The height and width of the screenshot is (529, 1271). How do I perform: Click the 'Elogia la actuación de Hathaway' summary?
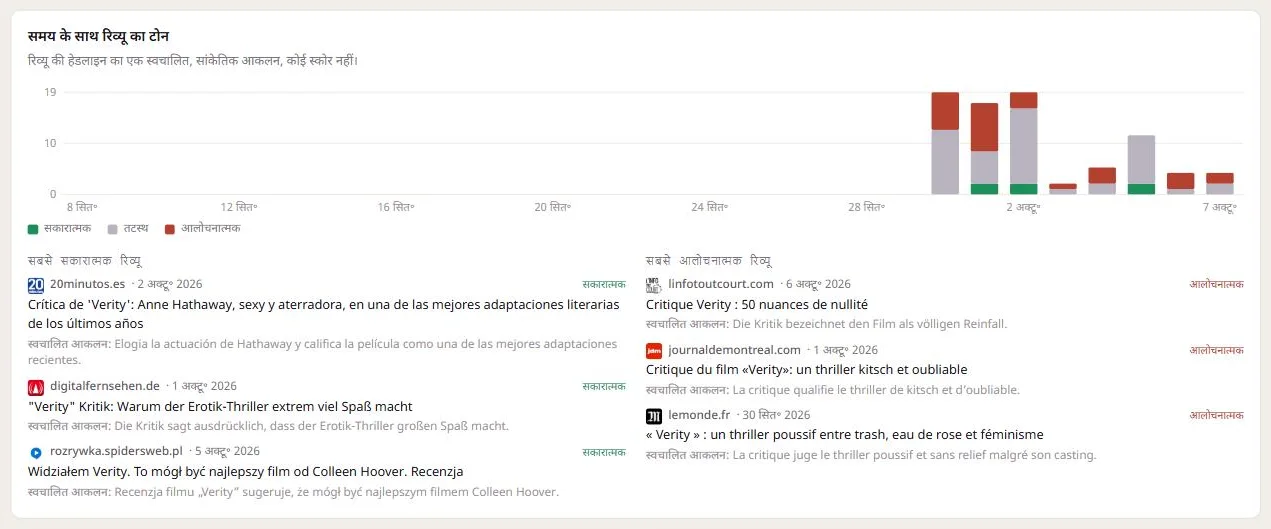coord(323,352)
